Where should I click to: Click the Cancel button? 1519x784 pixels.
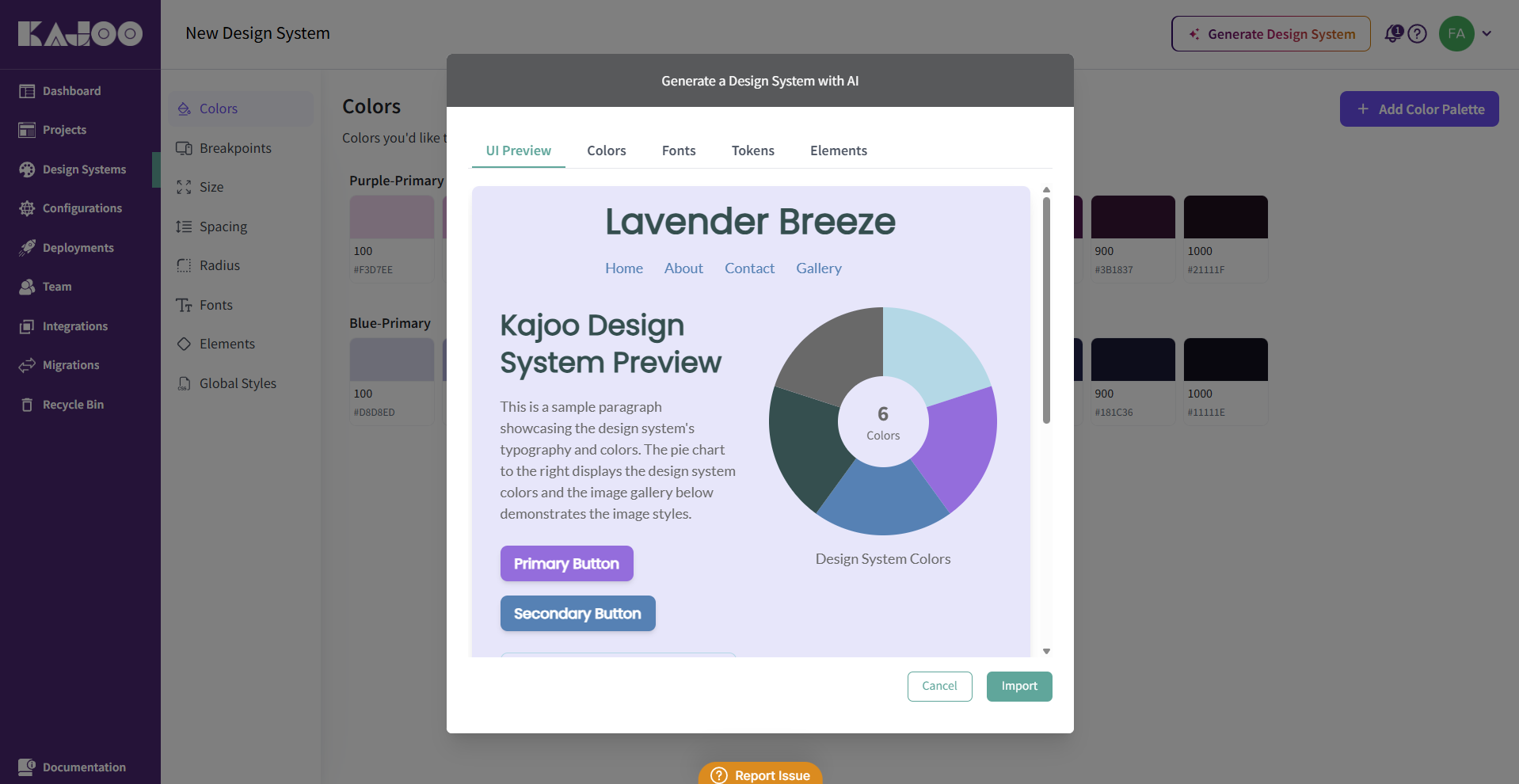click(940, 687)
